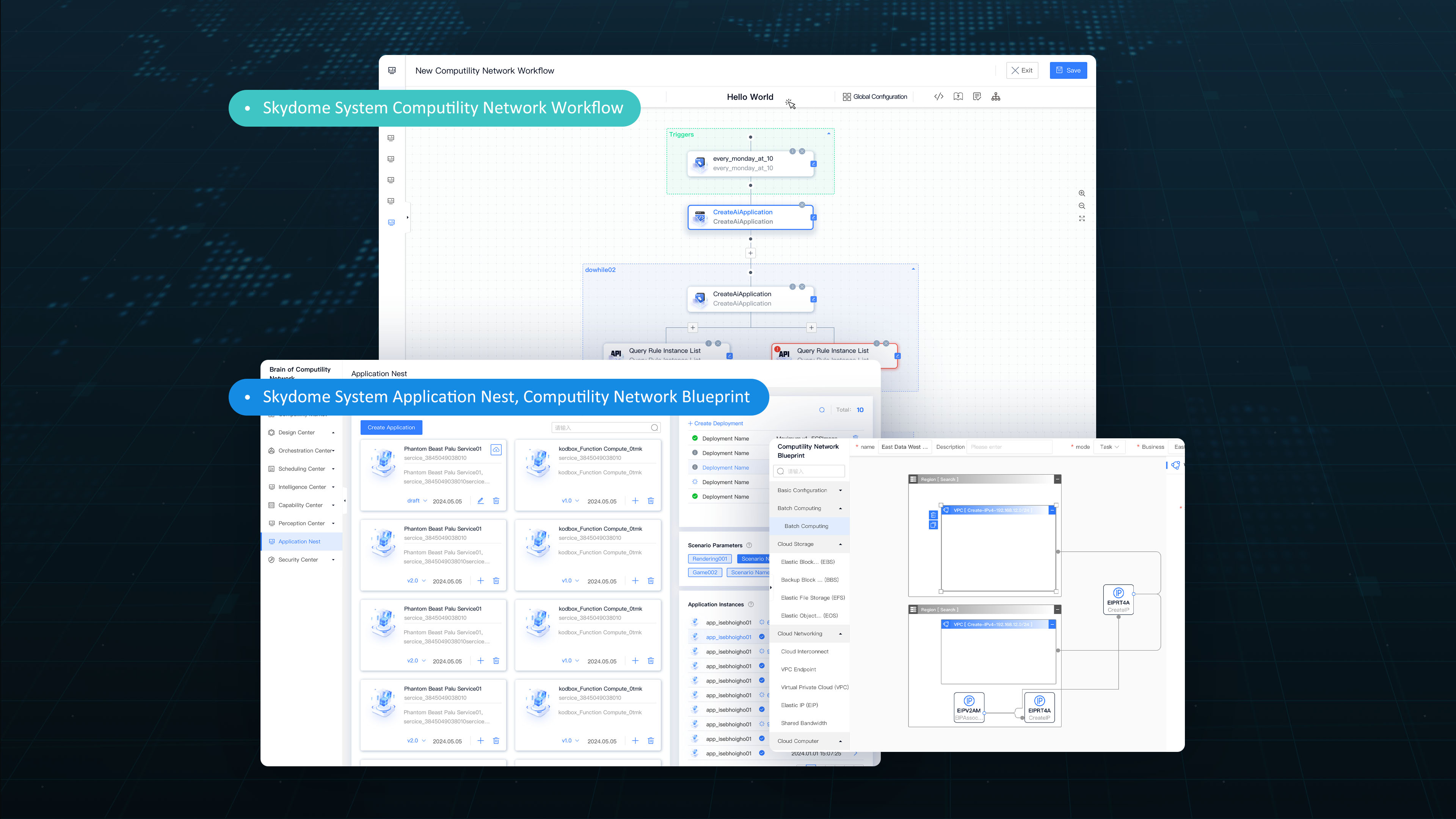This screenshot has height=819, width=1456.
Task: Click the Create Application button
Action: [391, 427]
